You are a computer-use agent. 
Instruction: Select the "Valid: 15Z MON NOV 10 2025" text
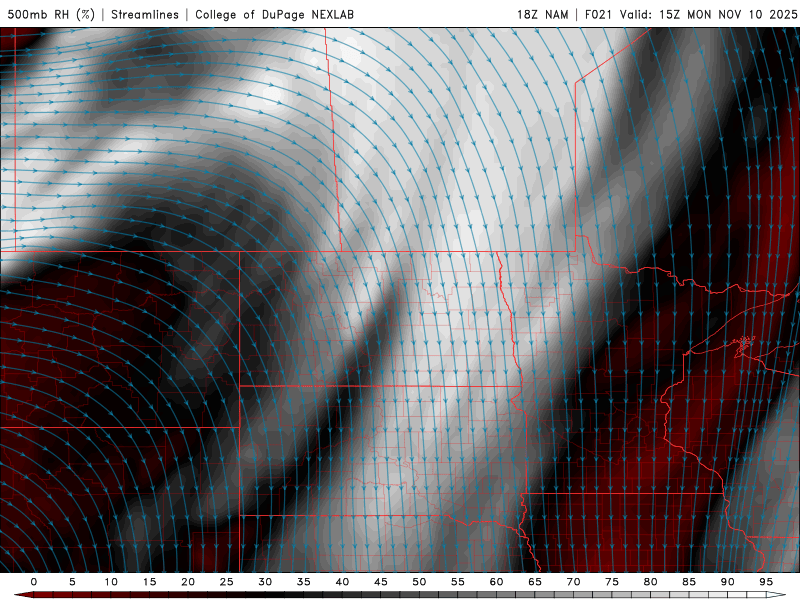[708, 14]
